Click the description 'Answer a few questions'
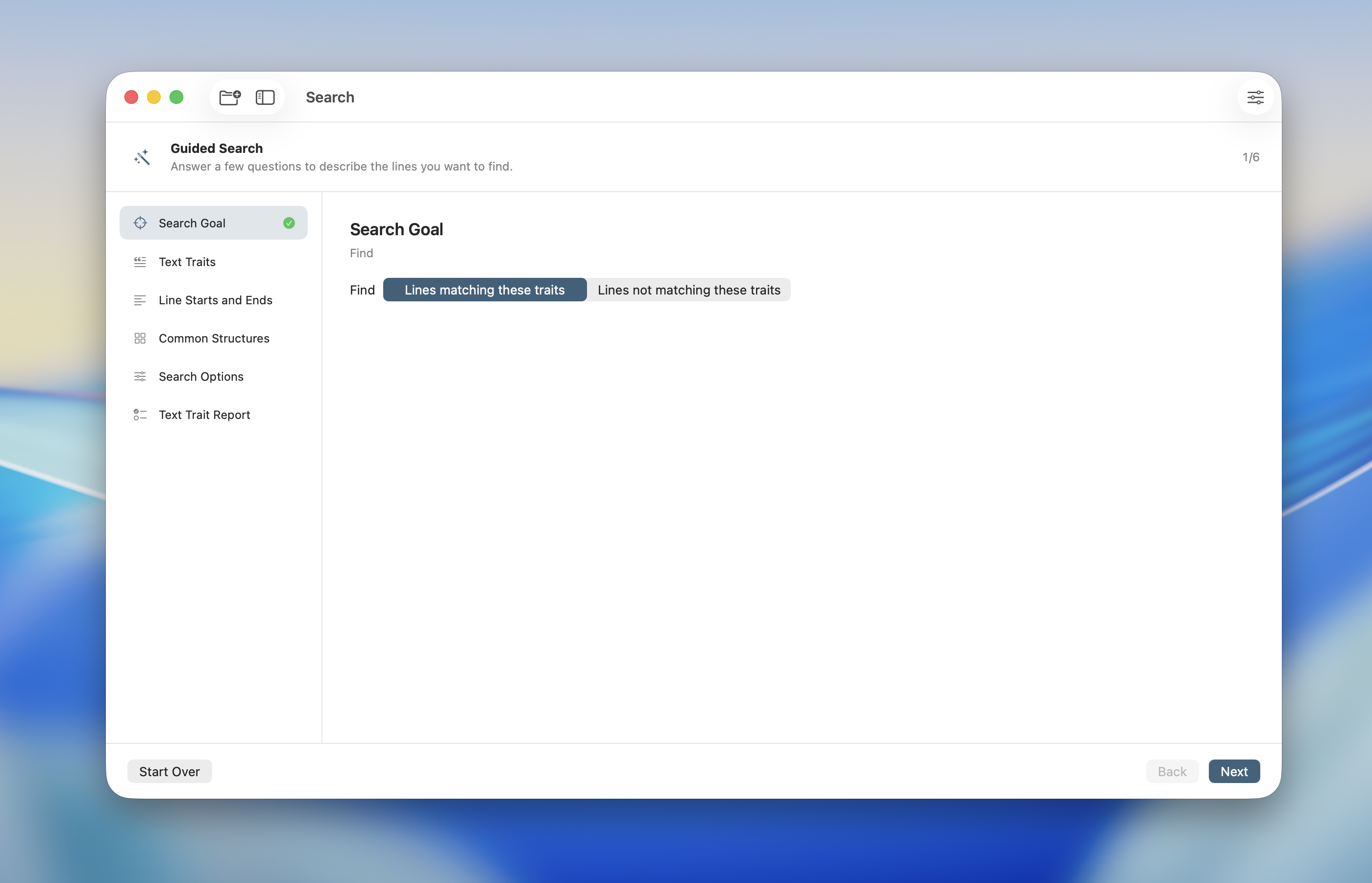1372x883 pixels. [342, 166]
